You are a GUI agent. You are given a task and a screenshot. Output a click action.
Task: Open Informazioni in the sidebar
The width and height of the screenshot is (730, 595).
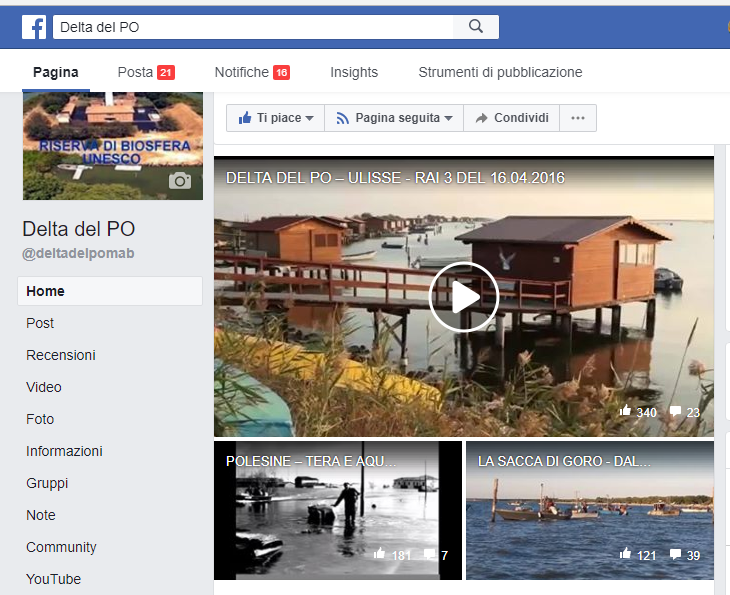(64, 452)
